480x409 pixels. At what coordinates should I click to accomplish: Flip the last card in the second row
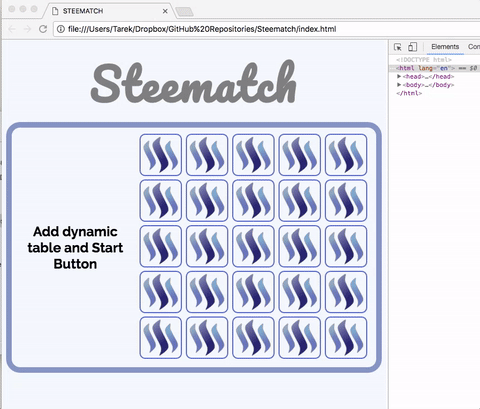click(346, 201)
